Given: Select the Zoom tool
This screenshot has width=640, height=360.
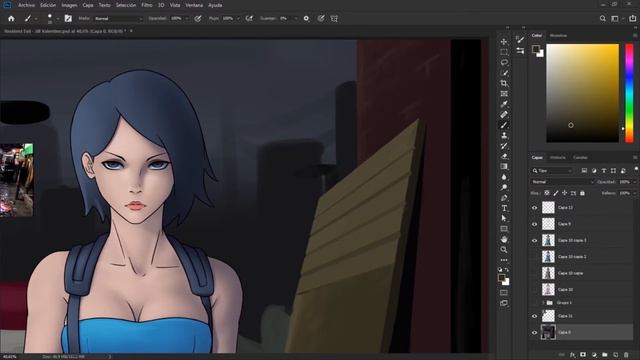Looking at the screenshot, I should coord(504,250).
